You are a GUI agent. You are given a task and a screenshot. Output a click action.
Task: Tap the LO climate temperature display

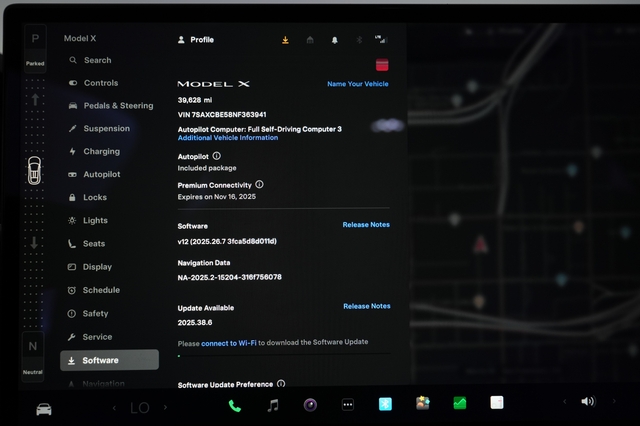tap(140, 408)
